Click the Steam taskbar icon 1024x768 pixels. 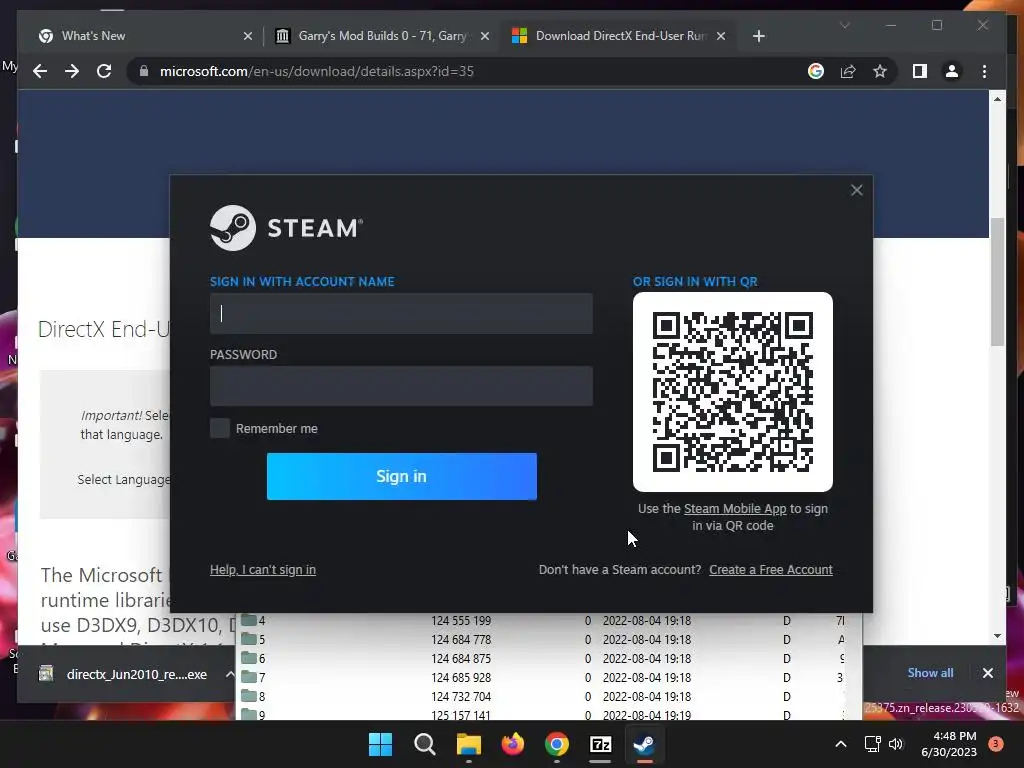point(645,744)
